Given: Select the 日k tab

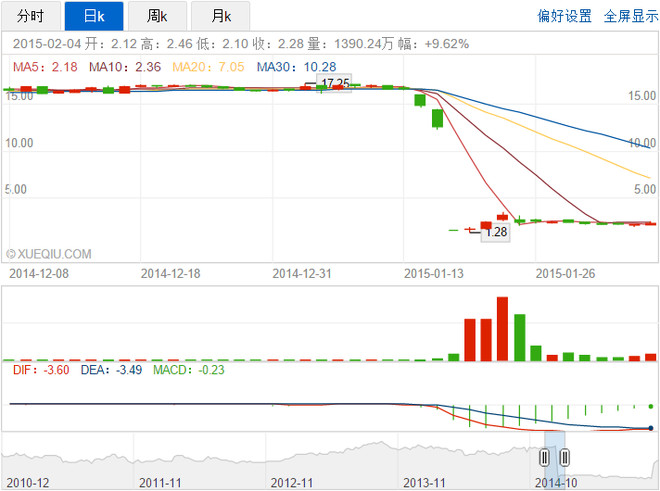Looking at the screenshot, I should [94, 16].
